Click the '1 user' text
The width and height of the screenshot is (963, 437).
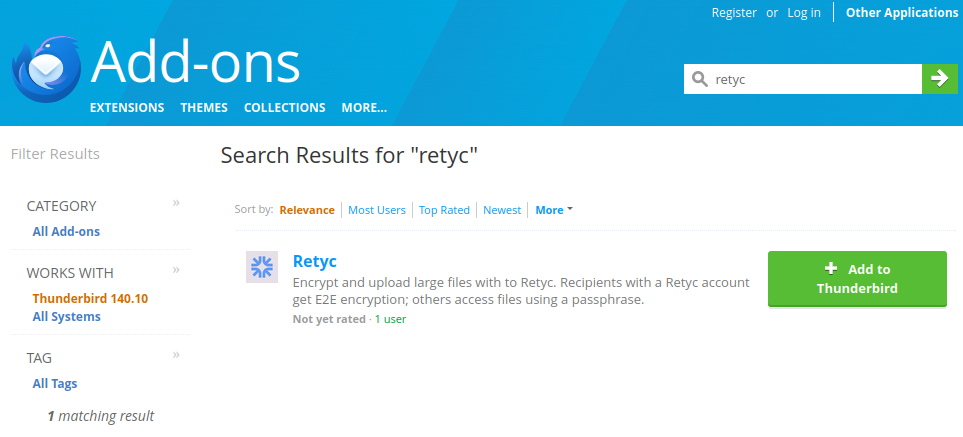click(x=391, y=319)
